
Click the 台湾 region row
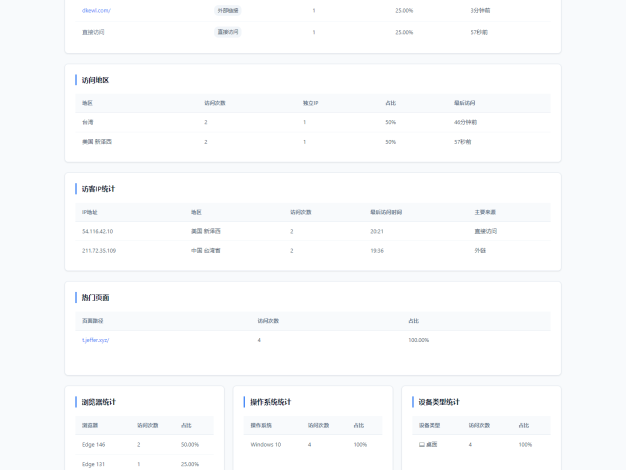tap(313, 122)
